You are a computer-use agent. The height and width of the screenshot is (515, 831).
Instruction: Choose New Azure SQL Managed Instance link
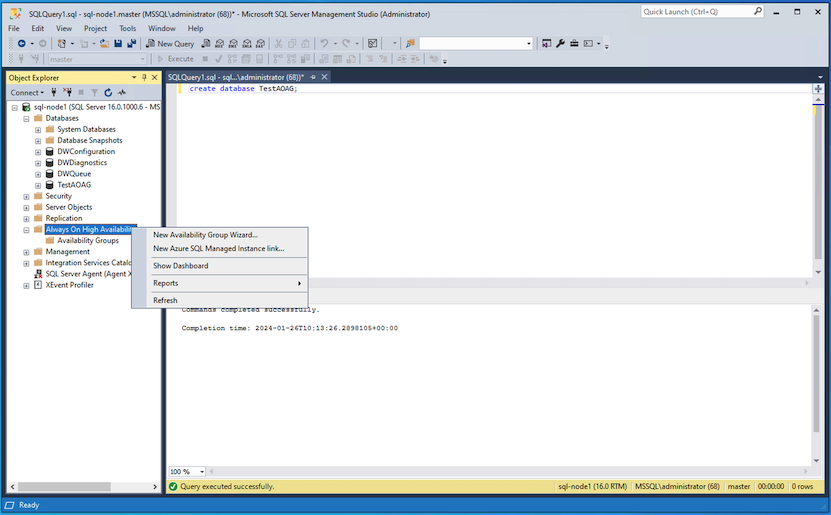click(219, 248)
